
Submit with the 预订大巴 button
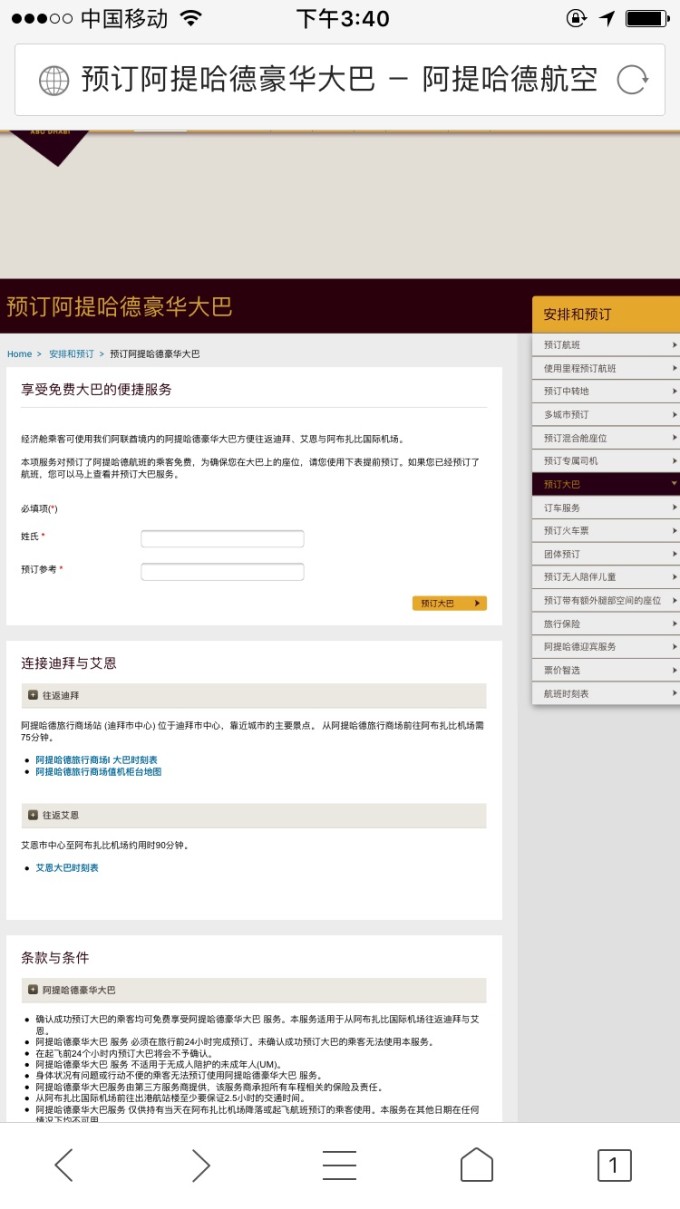pos(449,603)
